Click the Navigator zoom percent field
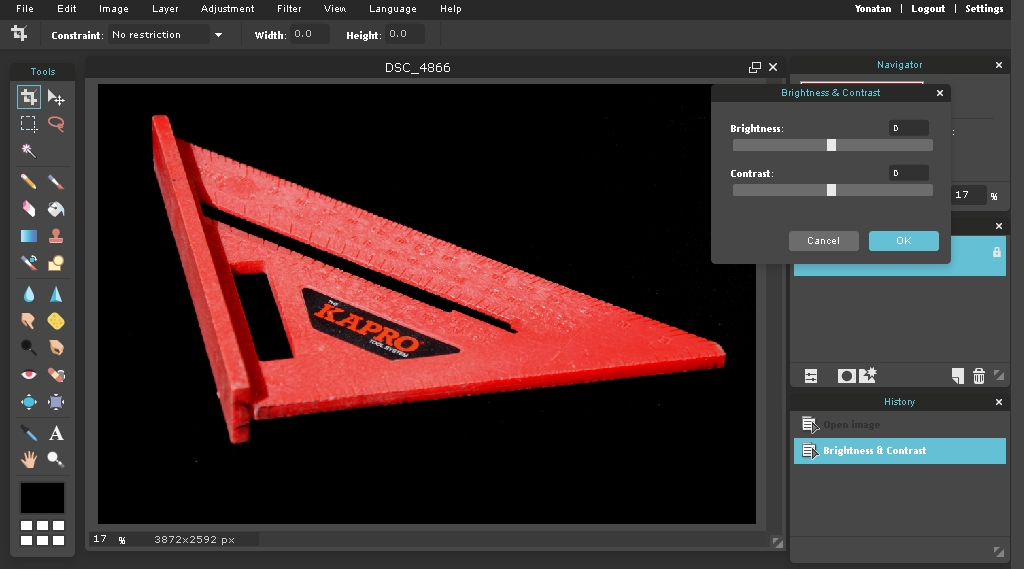 pyautogui.click(x=968, y=195)
